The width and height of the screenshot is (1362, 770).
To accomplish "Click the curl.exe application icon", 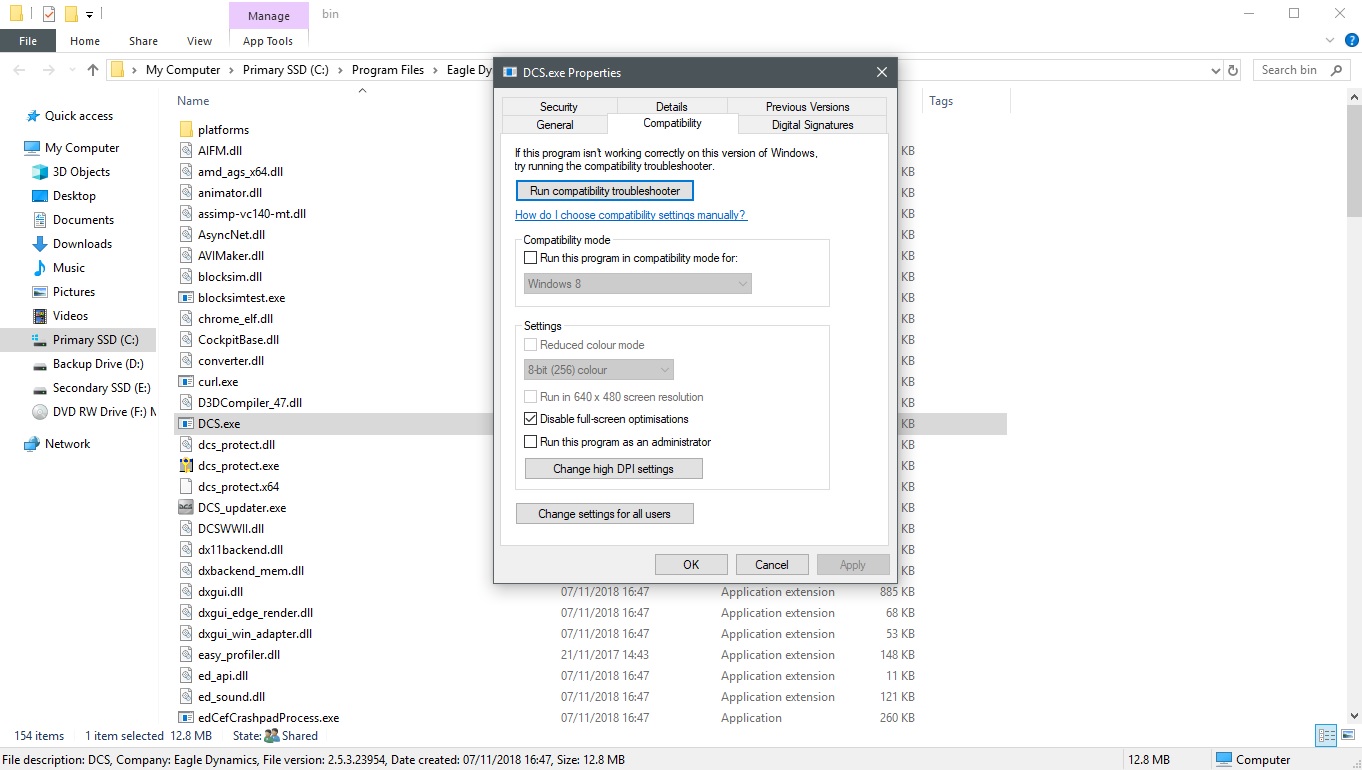I will coord(186,382).
